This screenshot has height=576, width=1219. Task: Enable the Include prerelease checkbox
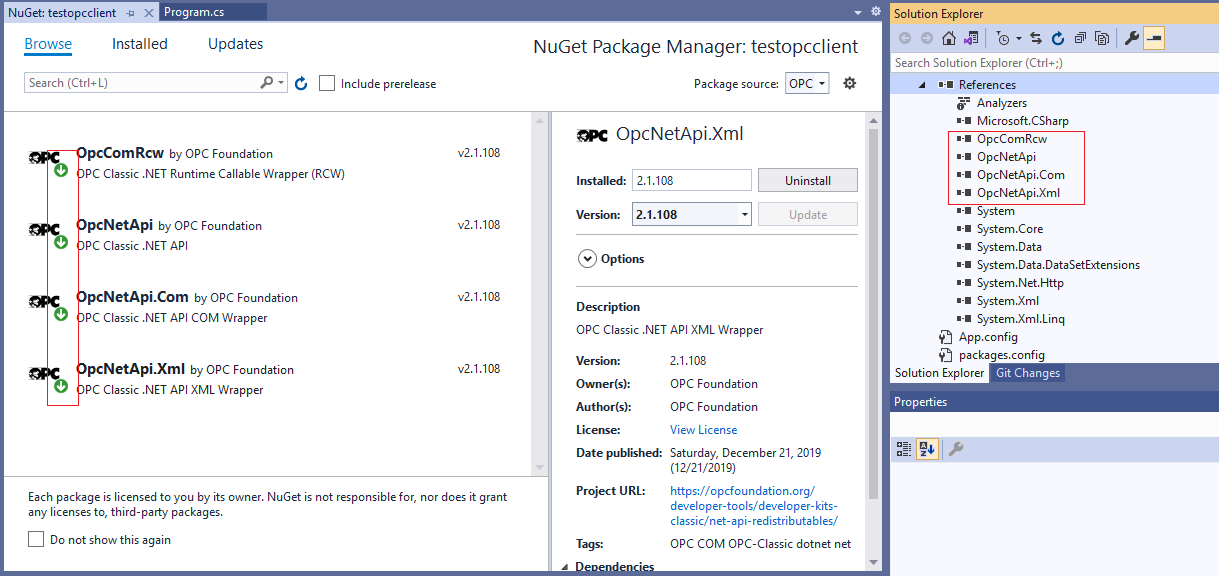(326, 83)
